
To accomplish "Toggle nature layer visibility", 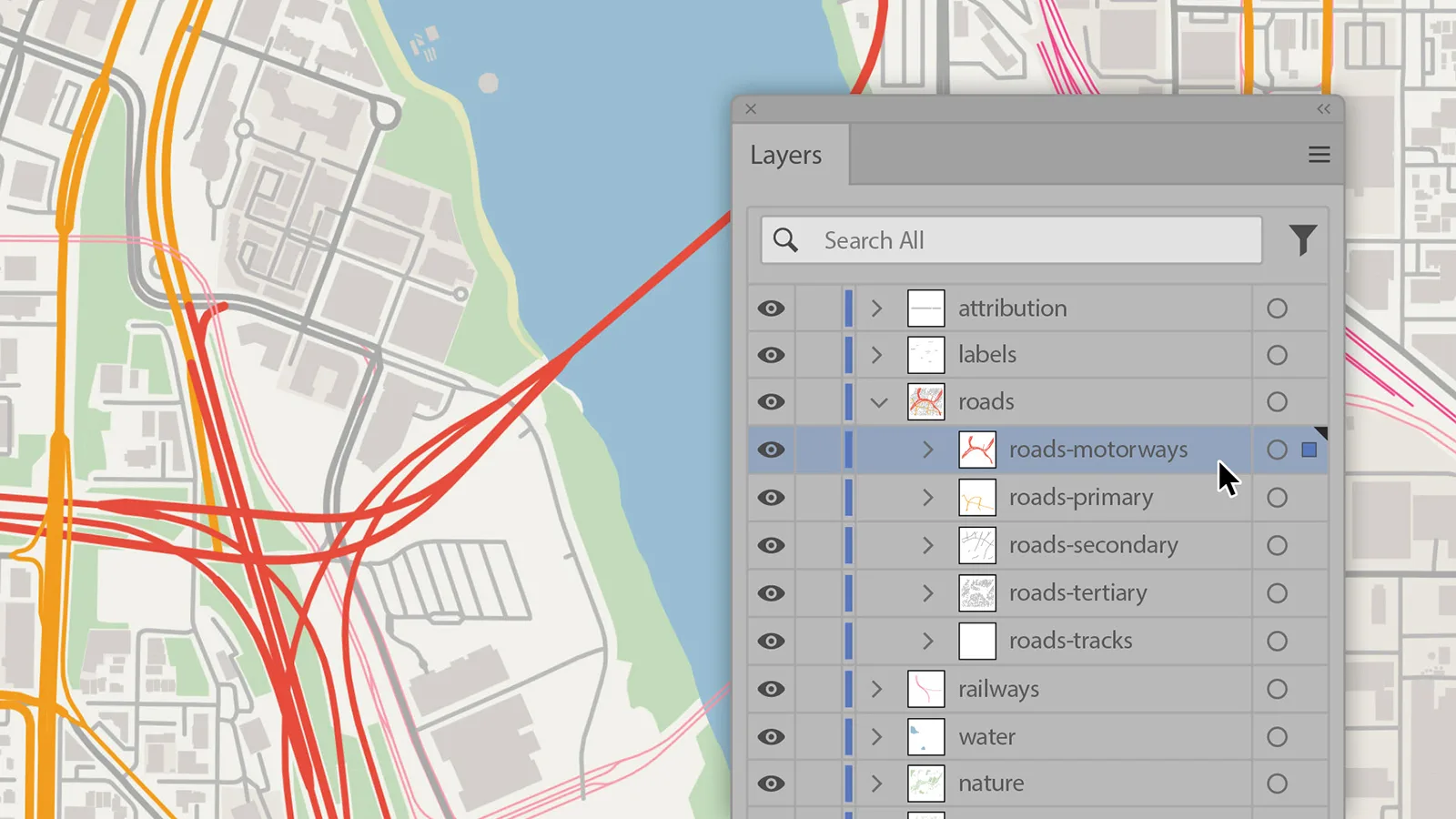I will pyautogui.click(x=771, y=784).
